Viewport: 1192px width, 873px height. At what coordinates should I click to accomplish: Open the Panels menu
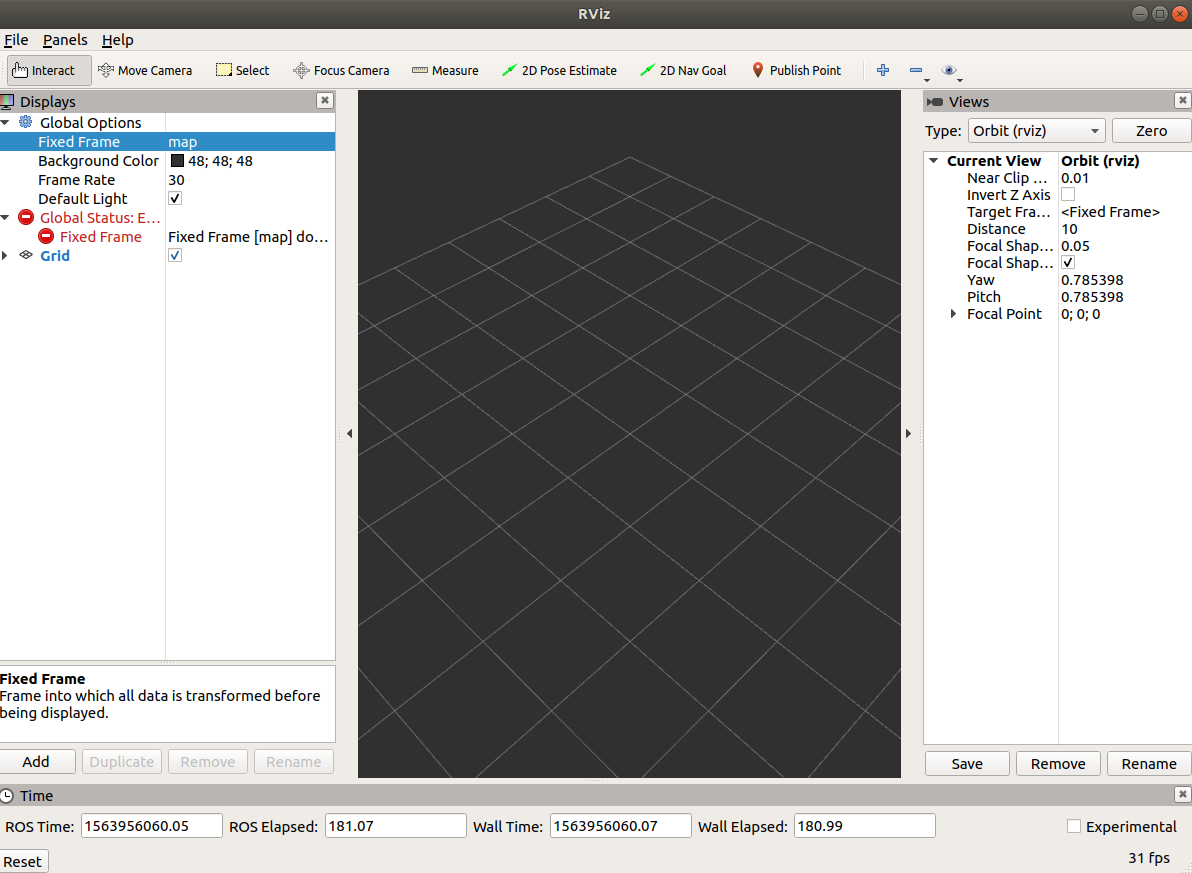coord(64,40)
